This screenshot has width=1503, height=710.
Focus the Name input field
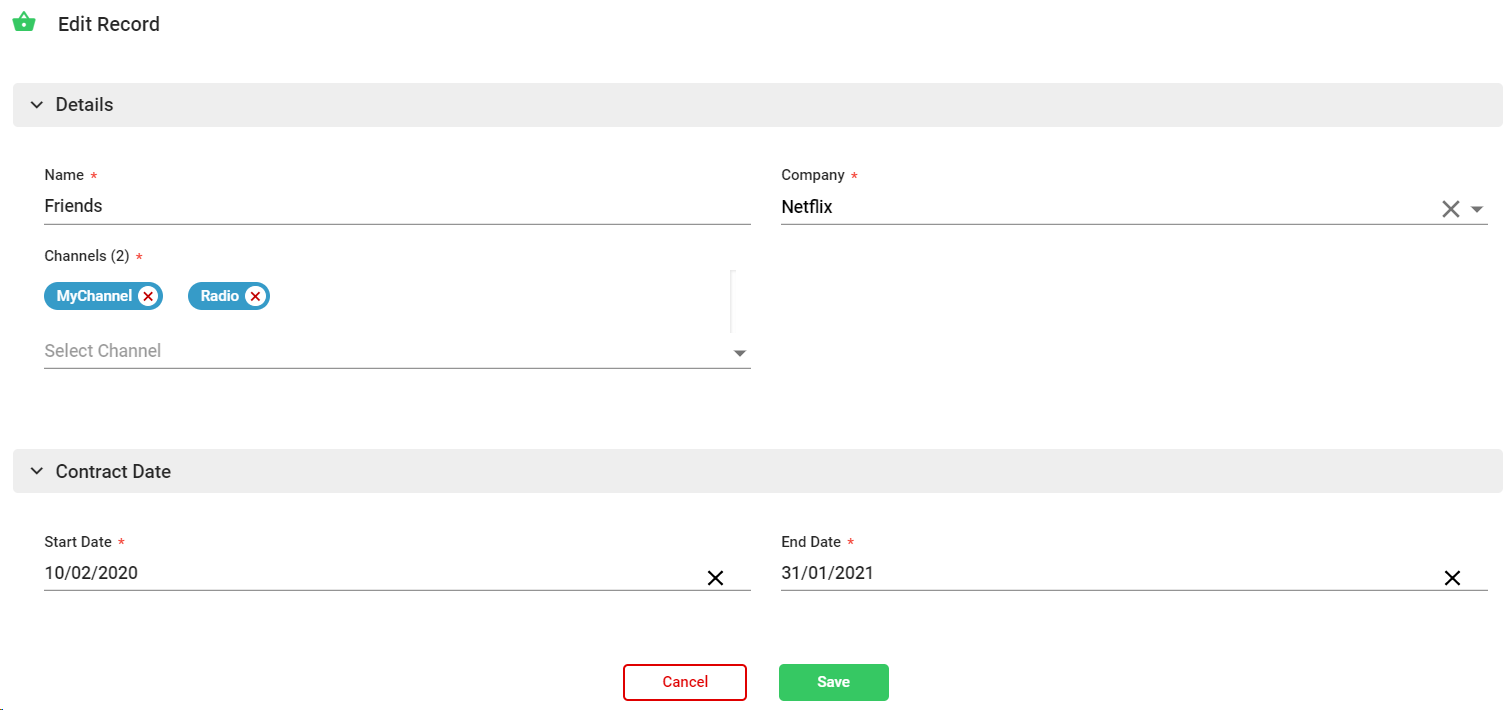tap(397, 206)
